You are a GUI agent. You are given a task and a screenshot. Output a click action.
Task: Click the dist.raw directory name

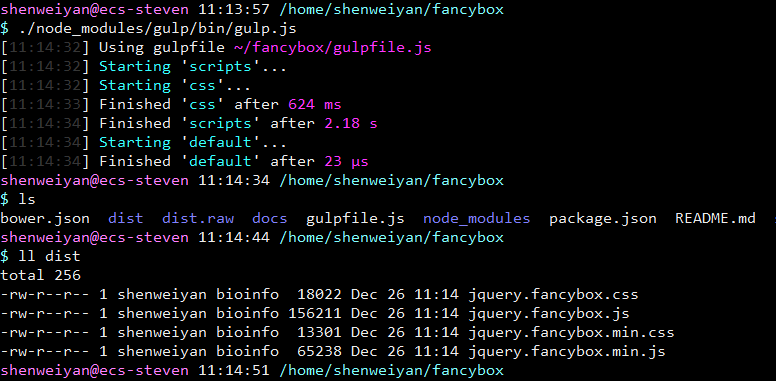point(198,218)
